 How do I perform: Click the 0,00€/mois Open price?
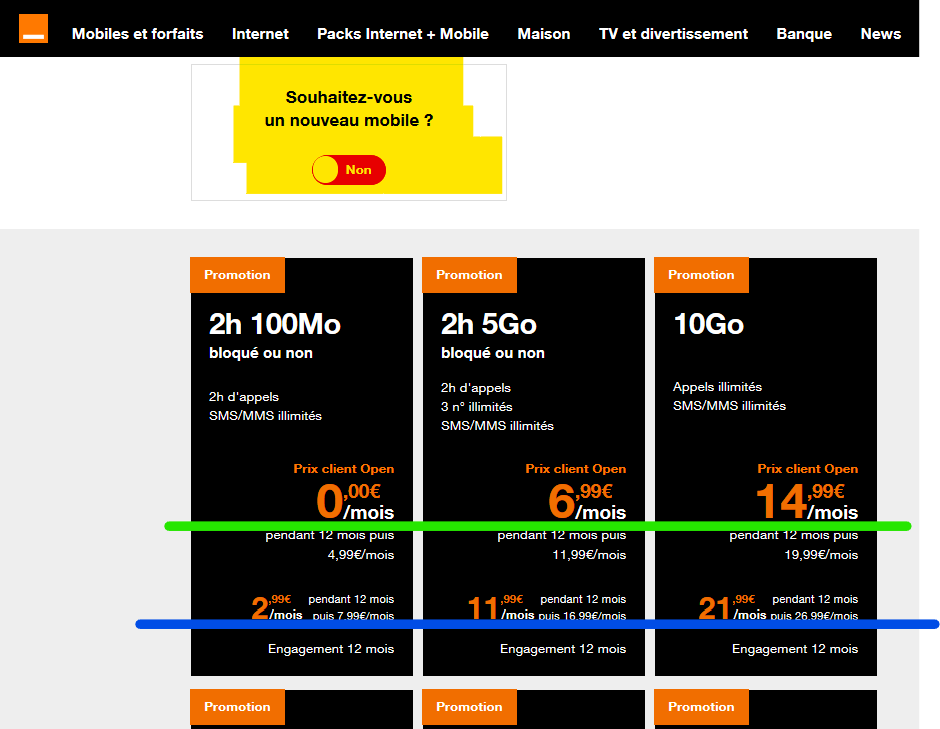[355, 501]
